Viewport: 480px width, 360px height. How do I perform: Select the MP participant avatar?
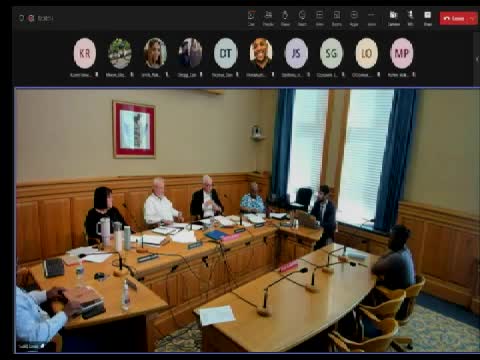click(402, 53)
